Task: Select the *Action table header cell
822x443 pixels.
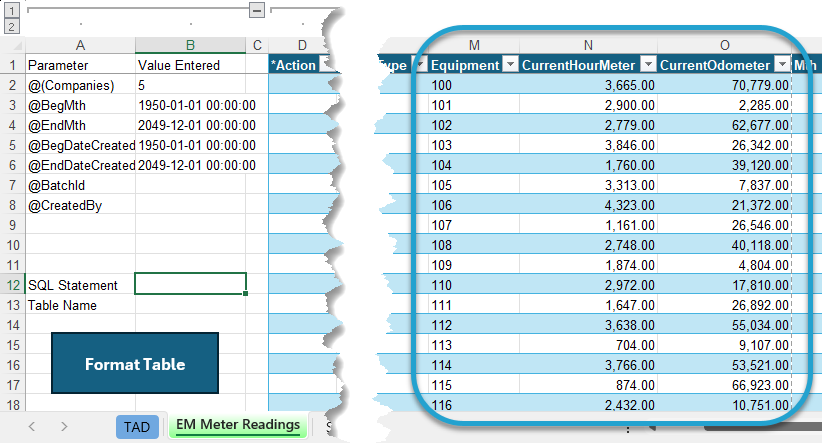Action: tap(301, 65)
